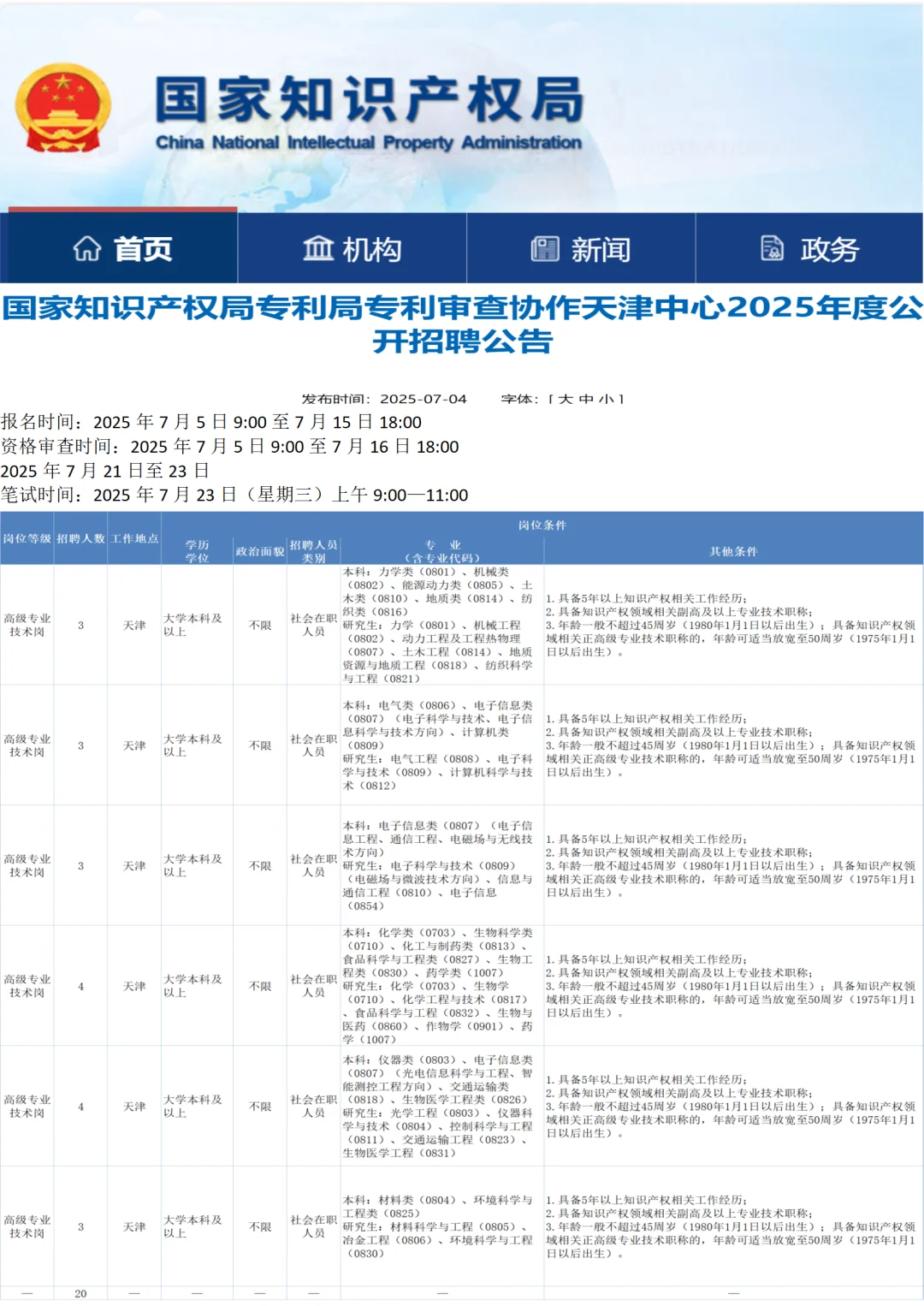Click the major cell starting 本科：仪器类（0803）
Viewport: 924px width, 1306px height.
(442, 1106)
